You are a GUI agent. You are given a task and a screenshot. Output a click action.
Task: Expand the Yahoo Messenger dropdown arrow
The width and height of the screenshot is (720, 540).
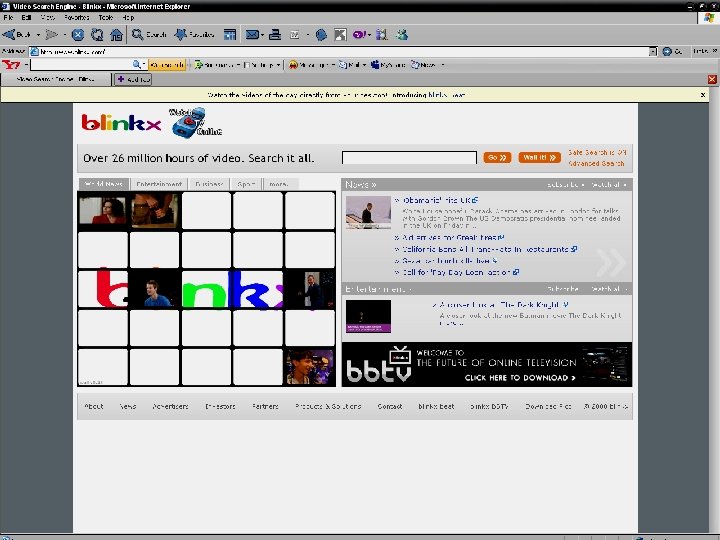pos(333,65)
